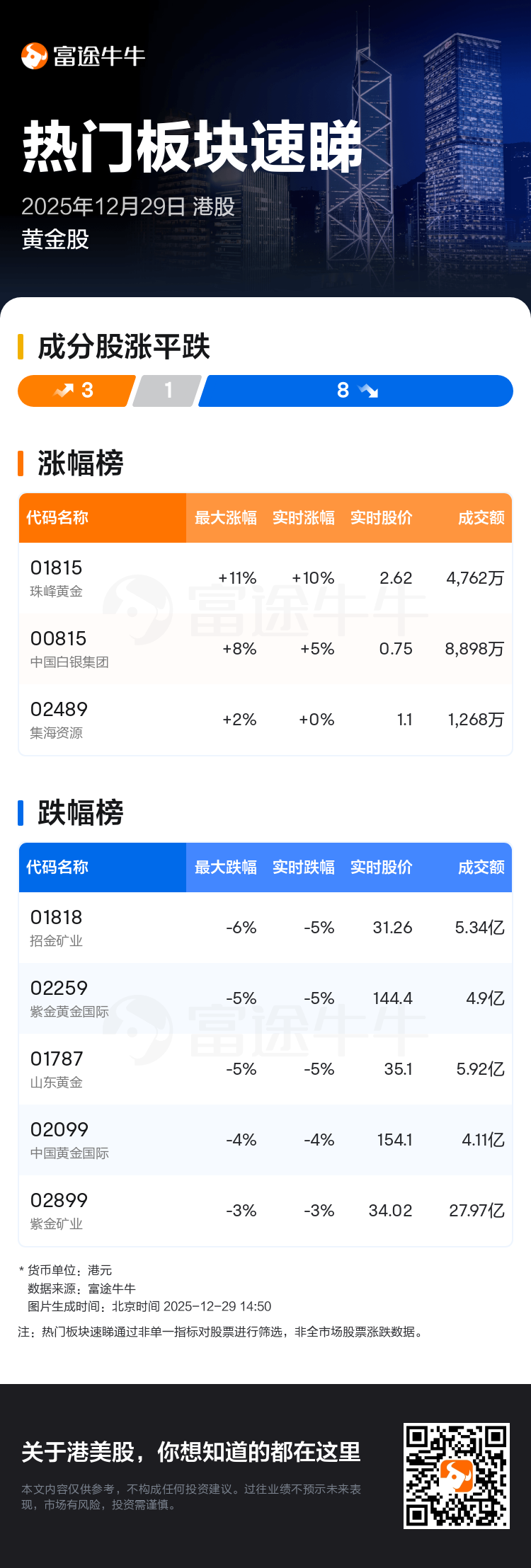Viewport: 531px width, 1568px height.
Task: Select 02259 紫金黄金国际 entry
Action: [265, 998]
